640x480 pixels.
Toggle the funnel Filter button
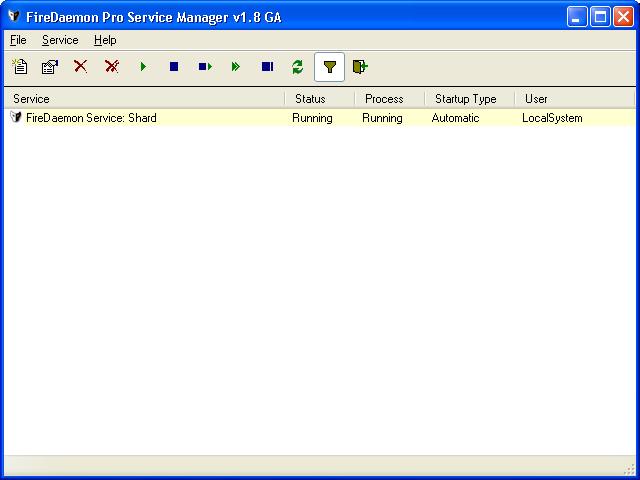[x=329, y=67]
